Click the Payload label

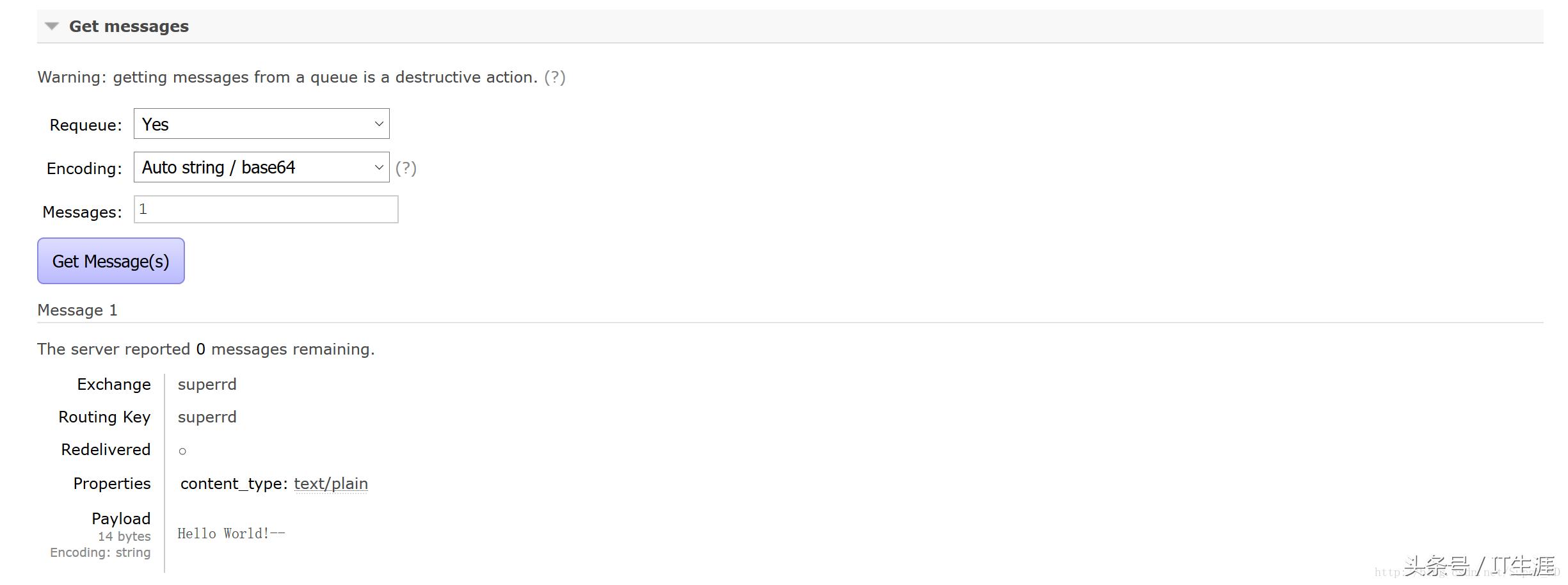pyautogui.click(x=121, y=519)
